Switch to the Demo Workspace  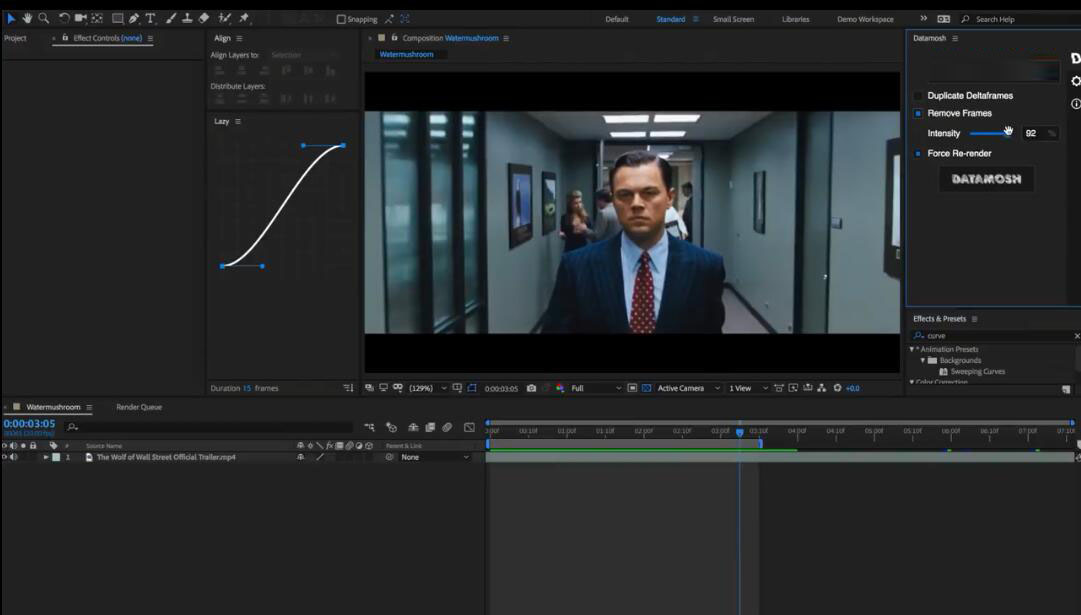[x=865, y=19]
